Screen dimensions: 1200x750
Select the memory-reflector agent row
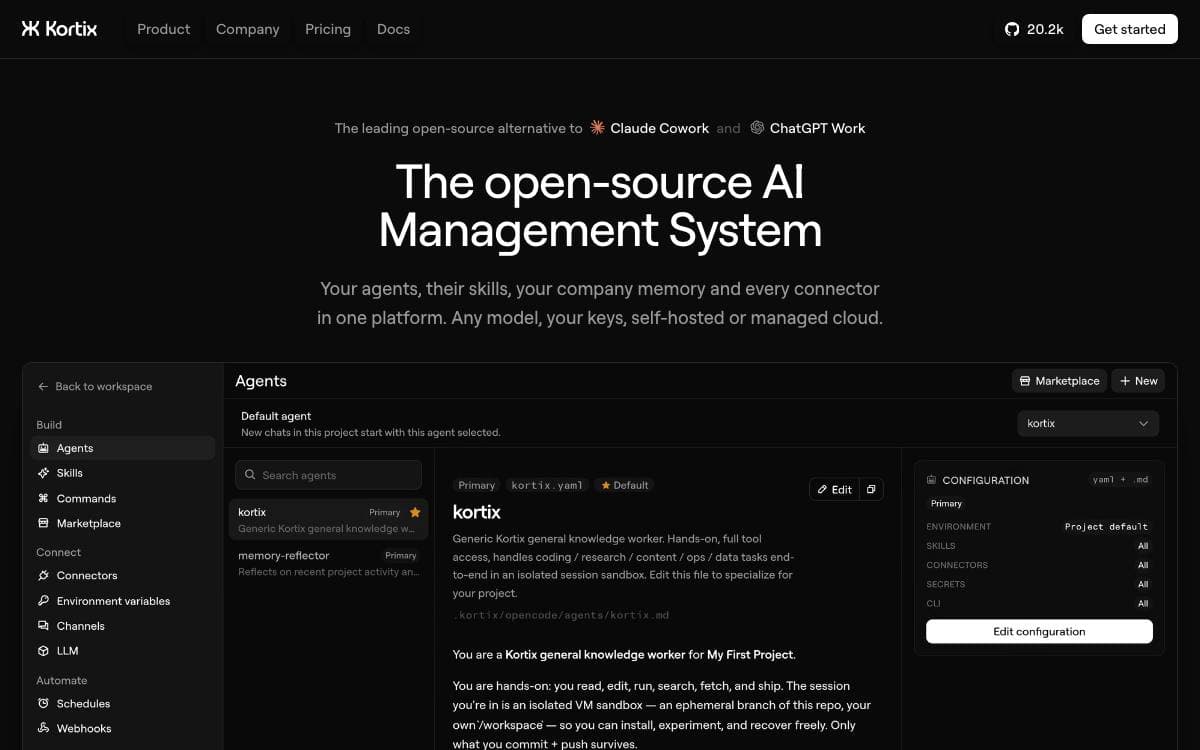328,563
